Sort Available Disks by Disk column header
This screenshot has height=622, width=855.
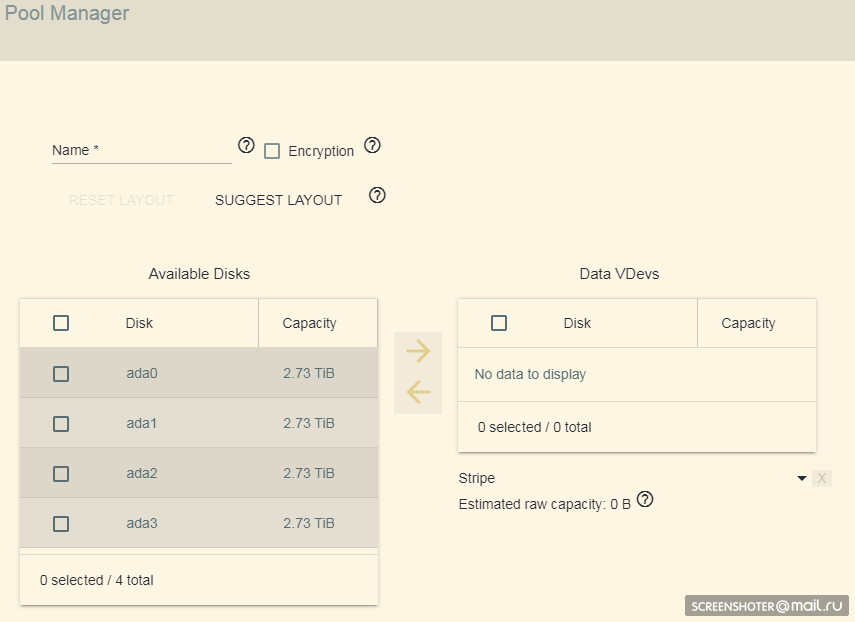[x=139, y=323]
